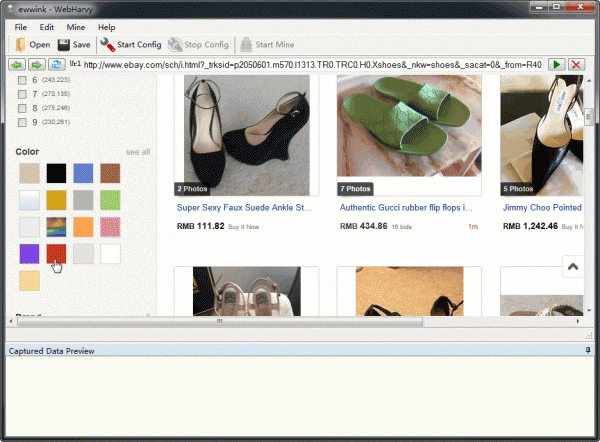
Task: Open the Mine menu
Action: pyautogui.click(x=76, y=27)
